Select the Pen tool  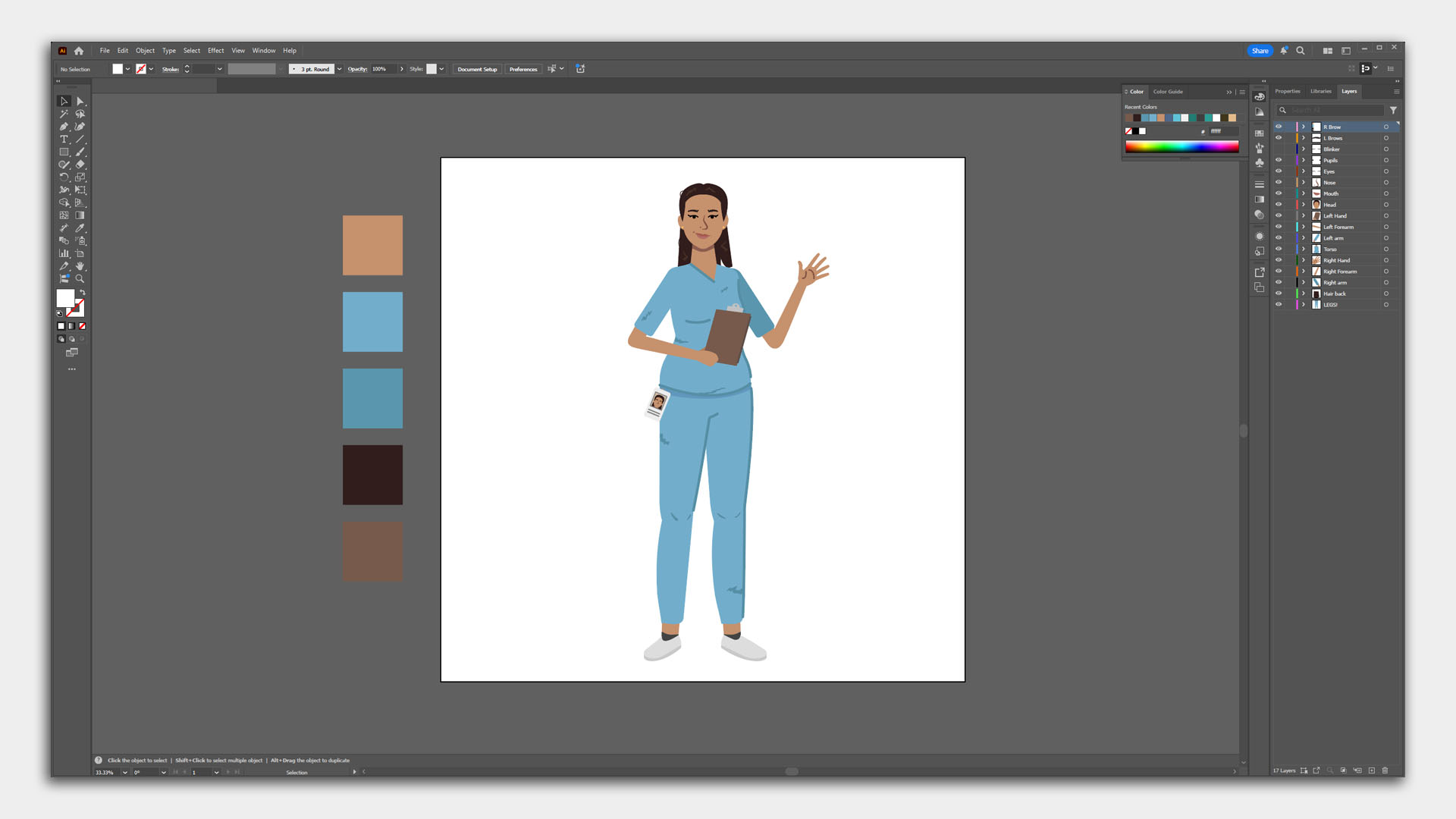(64, 127)
